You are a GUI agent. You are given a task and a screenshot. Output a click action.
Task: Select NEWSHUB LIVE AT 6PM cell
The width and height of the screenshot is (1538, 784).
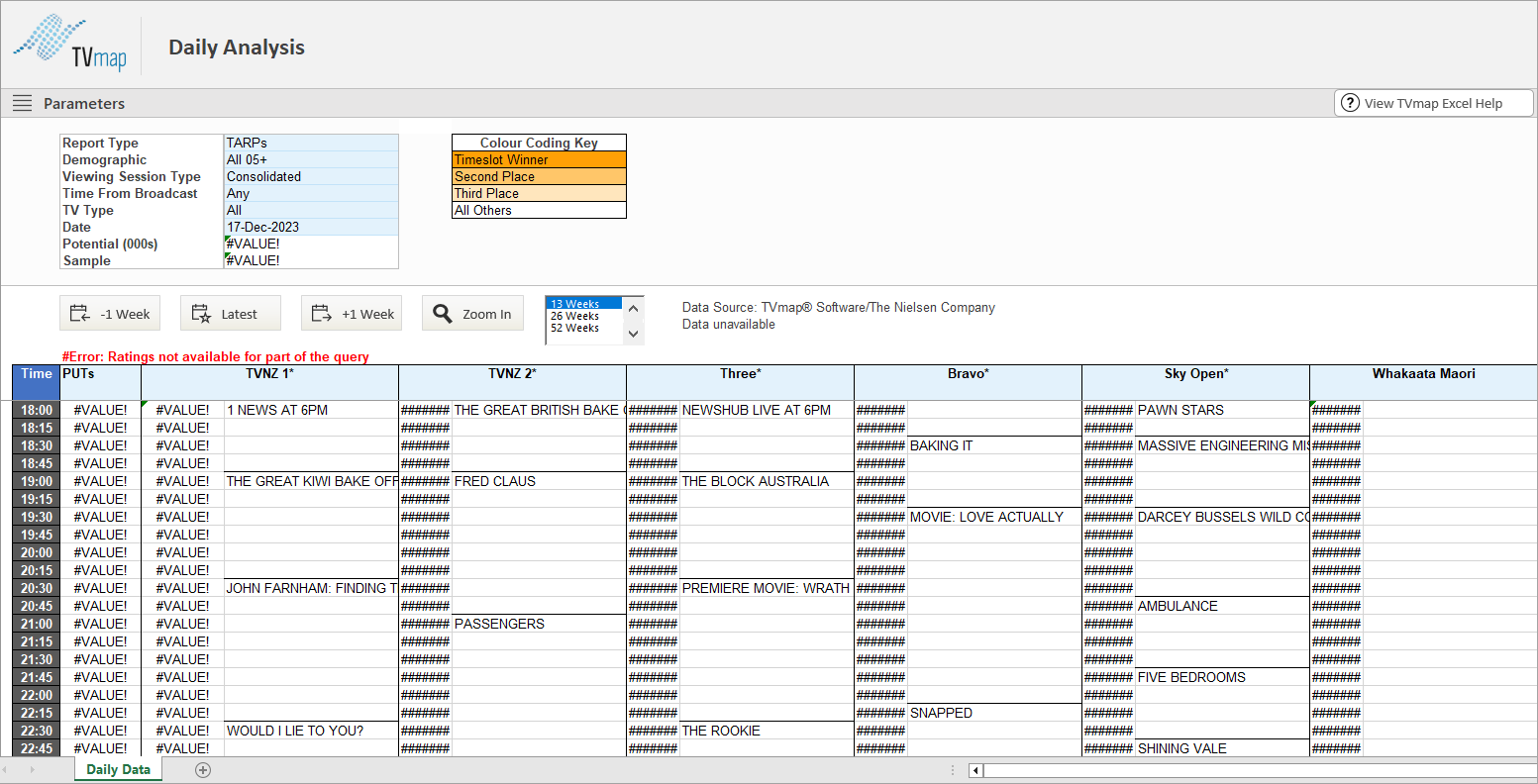tap(767, 410)
